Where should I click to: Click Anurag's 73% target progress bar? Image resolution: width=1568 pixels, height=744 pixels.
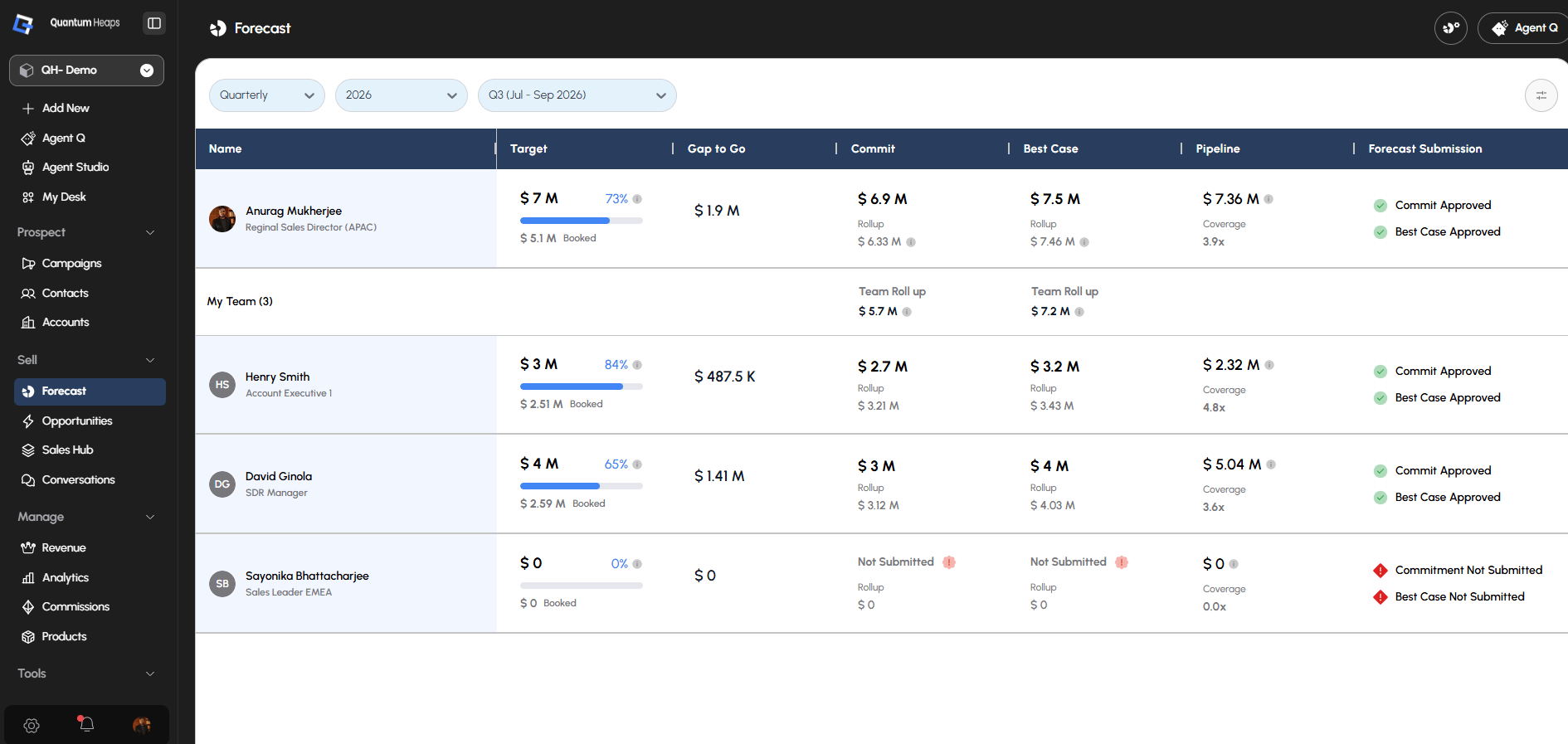pos(582,221)
